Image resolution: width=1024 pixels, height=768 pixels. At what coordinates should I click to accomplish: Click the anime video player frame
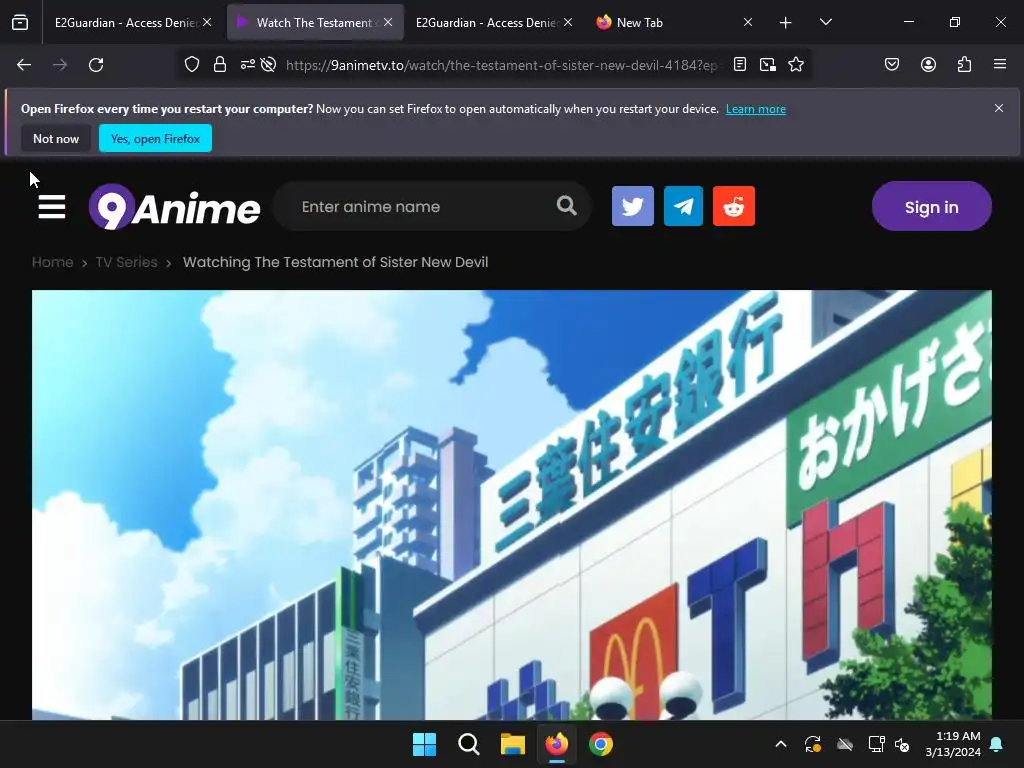pos(512,505)
